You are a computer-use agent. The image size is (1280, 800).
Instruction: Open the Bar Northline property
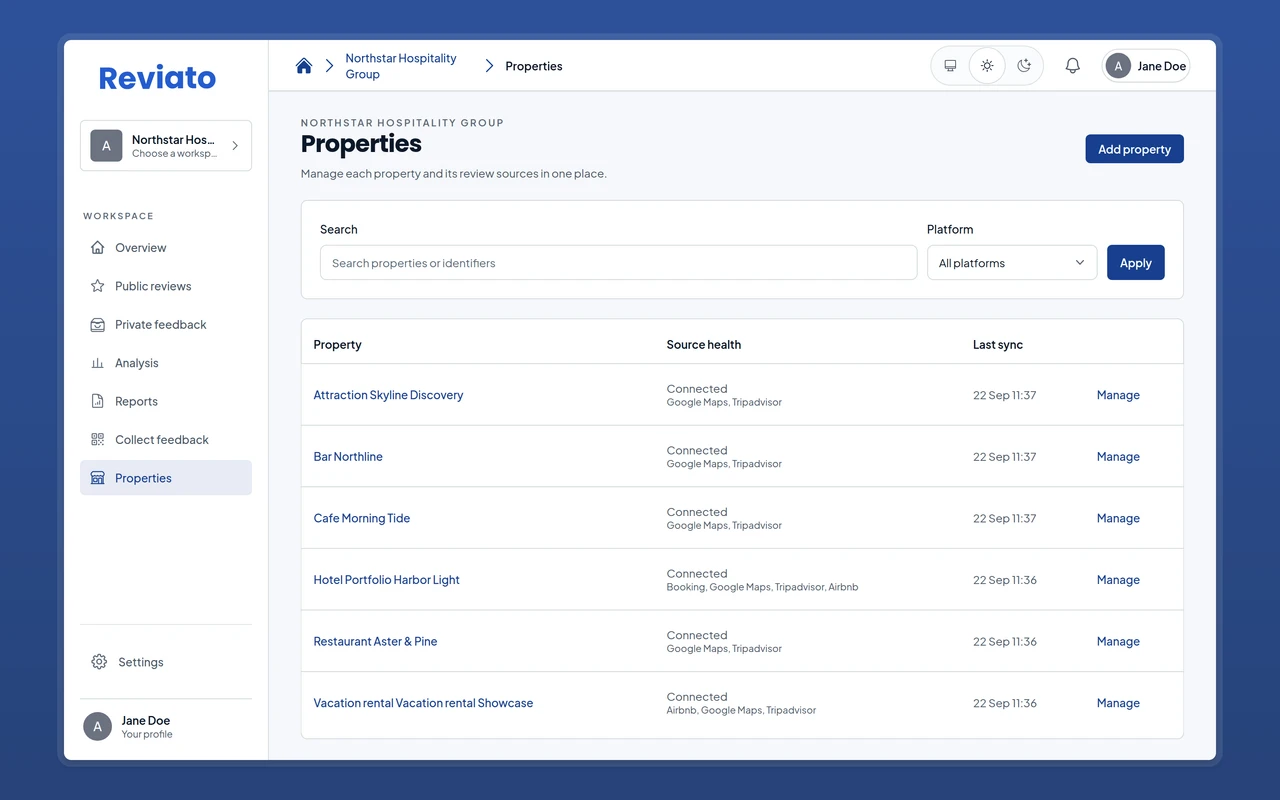pos(348,457)
